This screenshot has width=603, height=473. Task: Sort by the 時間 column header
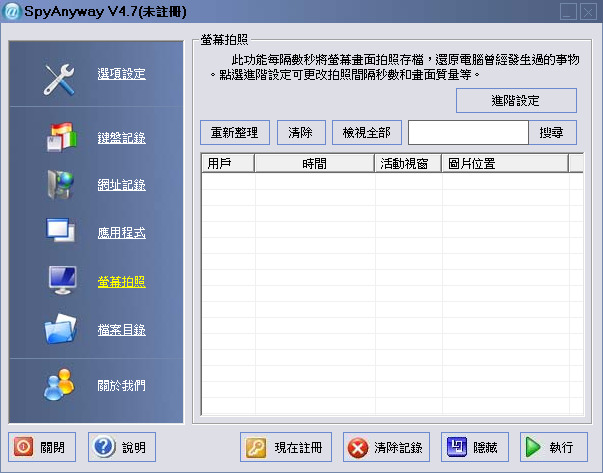point(314,163)
